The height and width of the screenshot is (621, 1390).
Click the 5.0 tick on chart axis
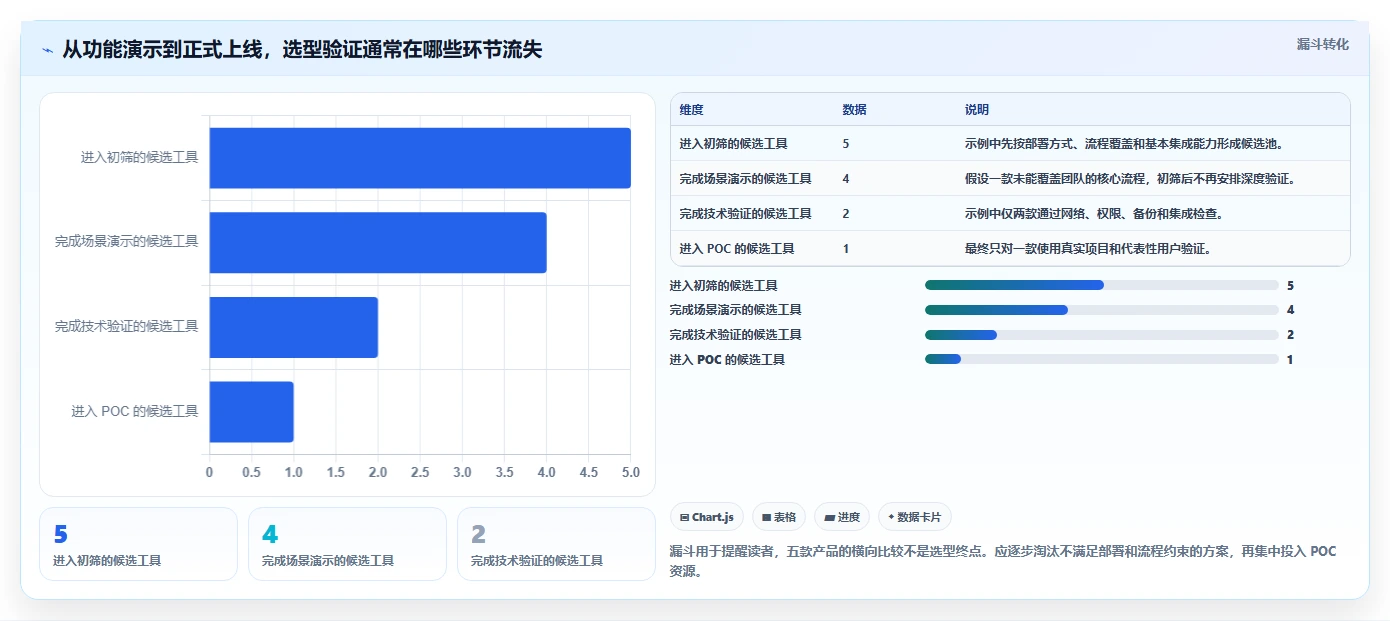click(x=630, y=472)
